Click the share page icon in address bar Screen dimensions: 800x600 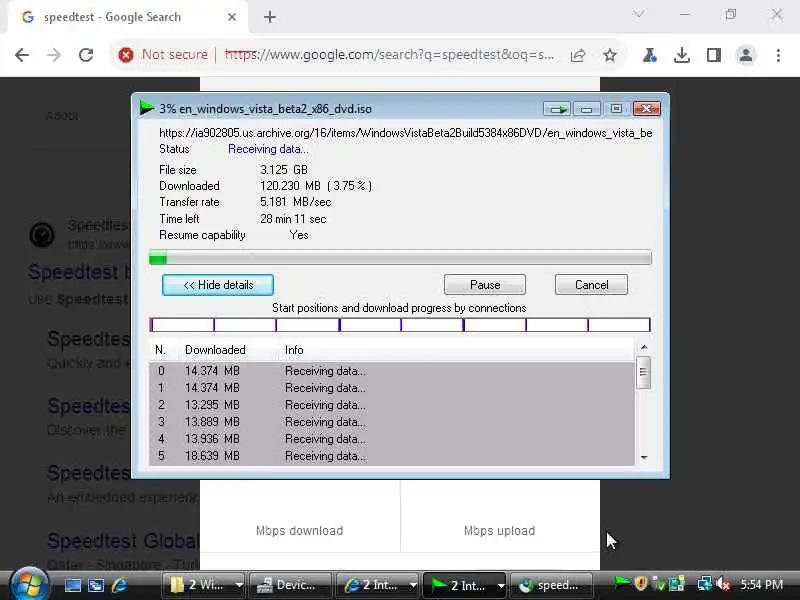[578, 55]
